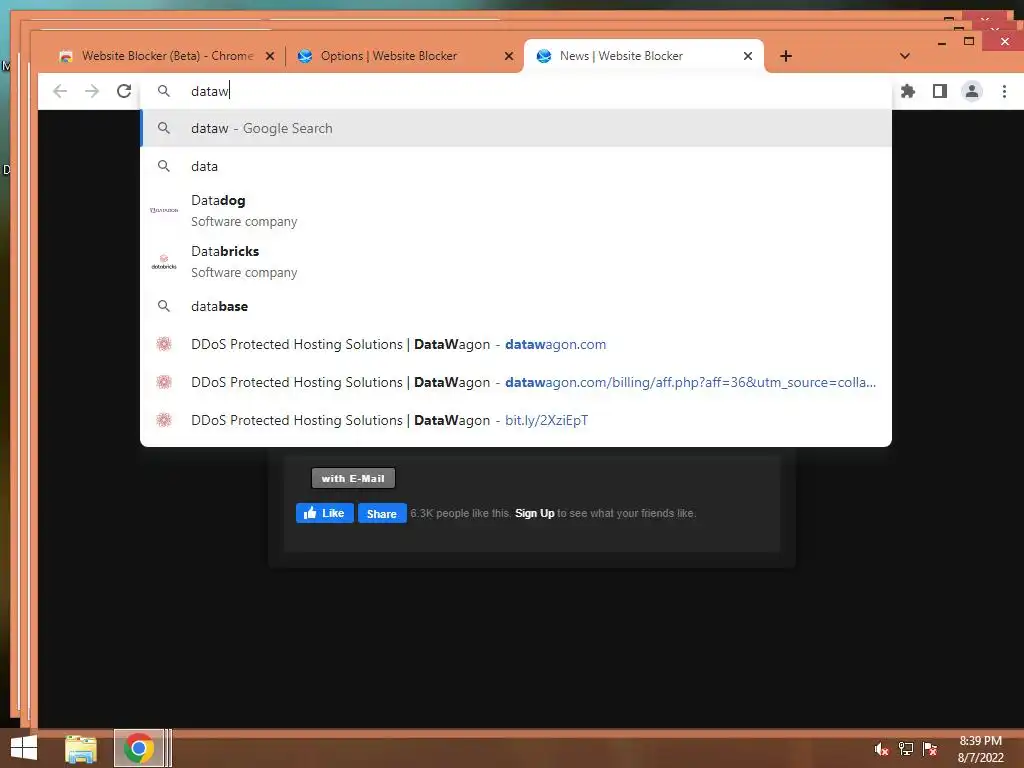Close the Options | Website Blocker tab
Screen dimensions: 1024x768
tap(509, 56)
